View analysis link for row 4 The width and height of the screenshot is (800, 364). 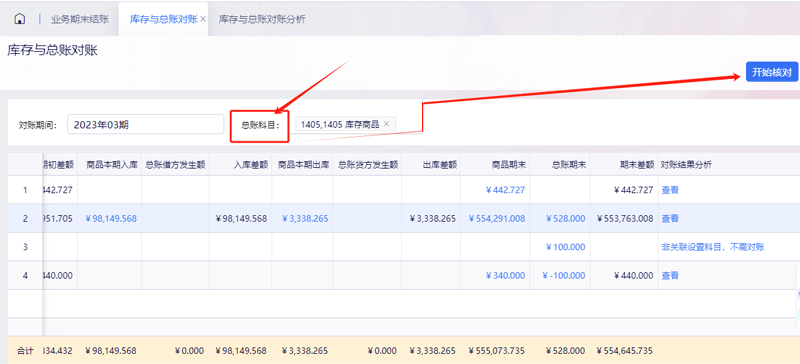670,276
